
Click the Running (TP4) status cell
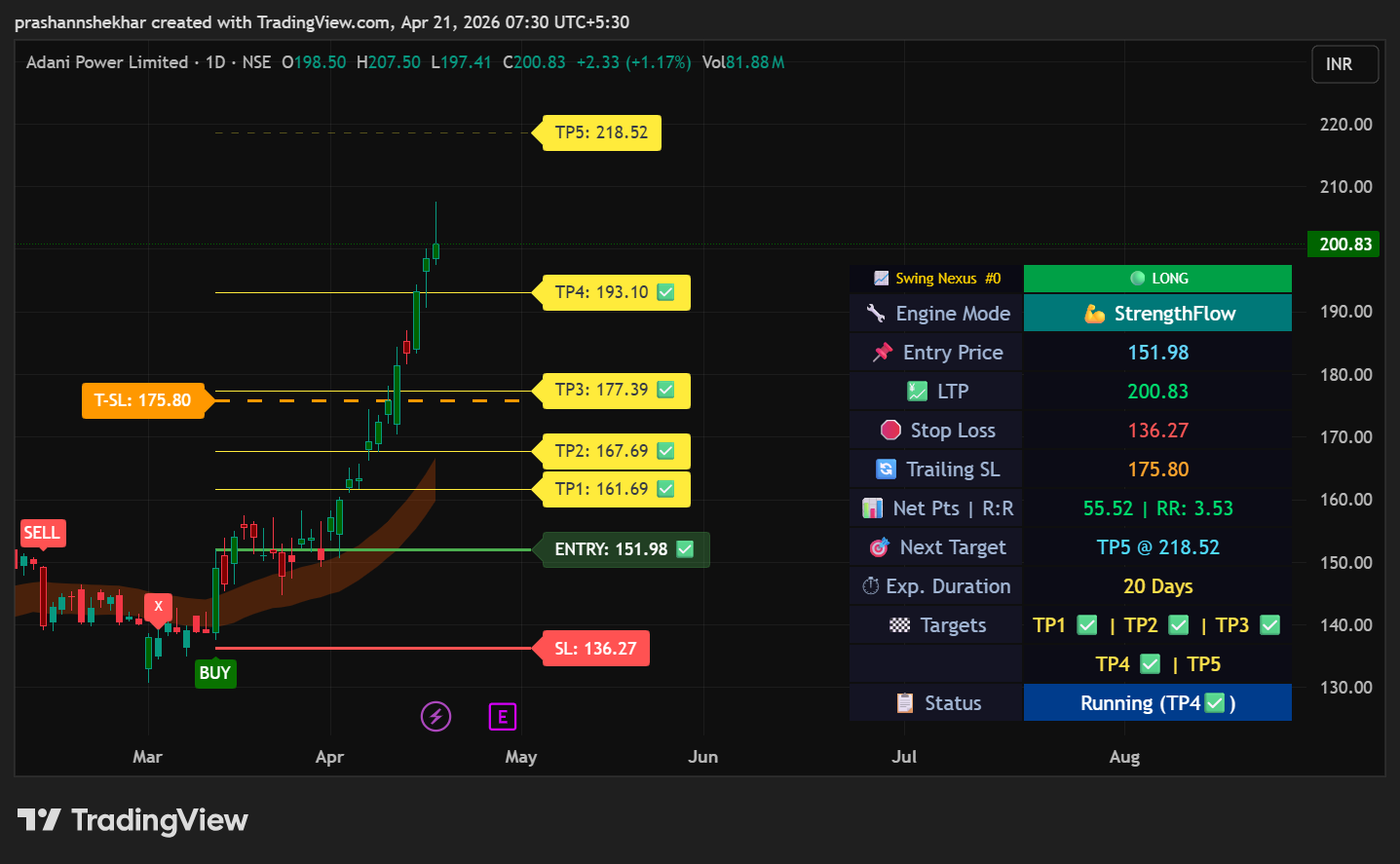tap(1157, 702)
